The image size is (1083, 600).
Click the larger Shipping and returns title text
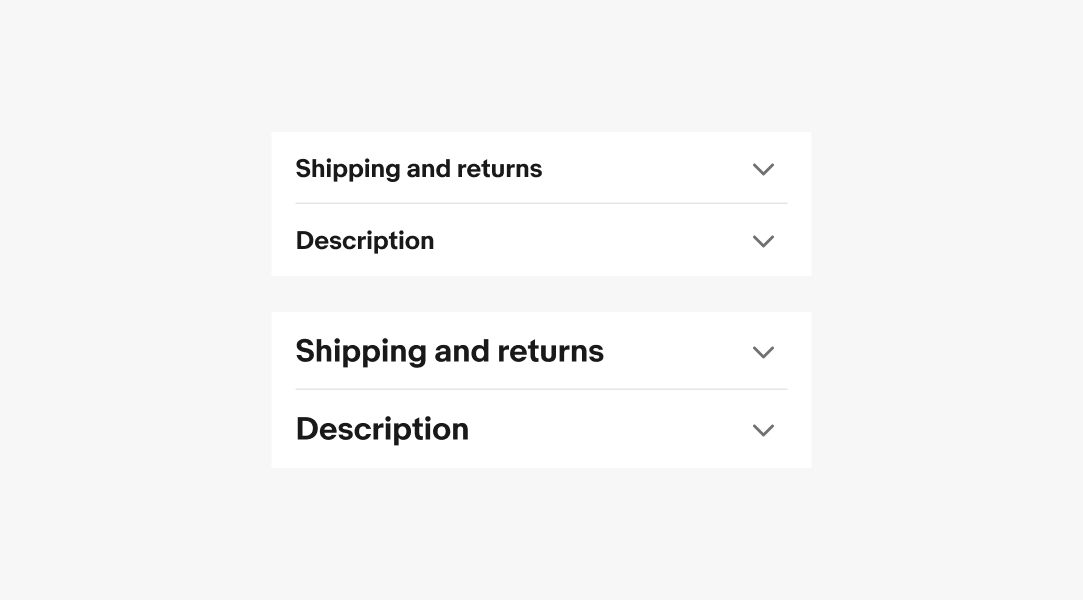449,352
